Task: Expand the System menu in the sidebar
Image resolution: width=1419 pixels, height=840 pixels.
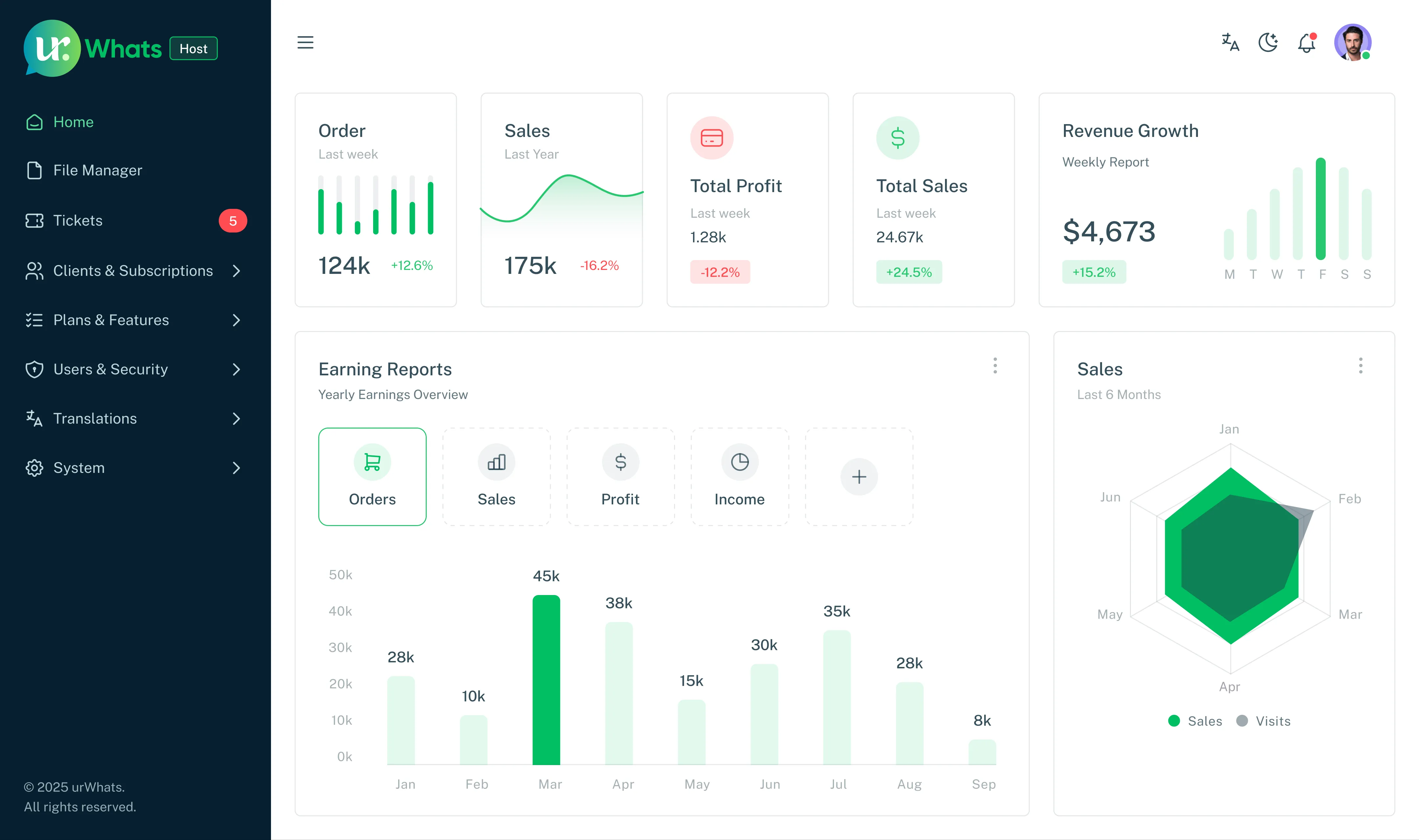Action: (79, 468)
